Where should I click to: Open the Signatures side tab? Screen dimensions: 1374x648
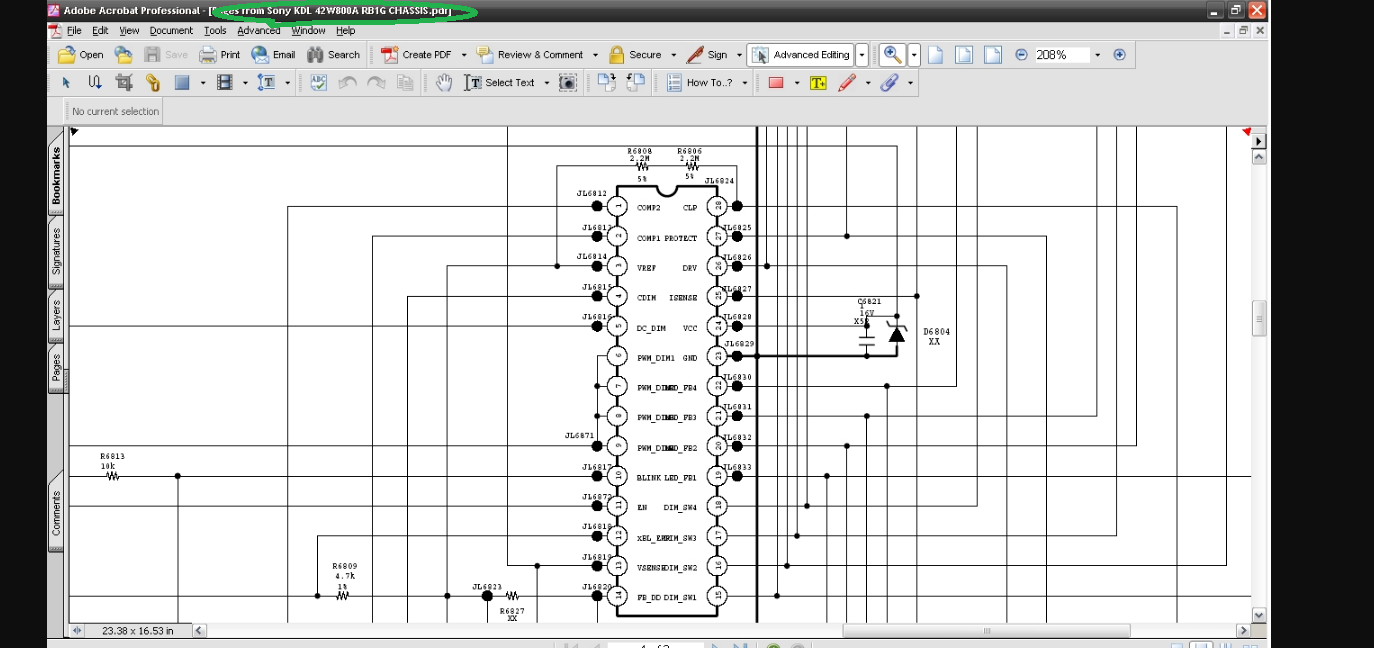tap(56, 251)
